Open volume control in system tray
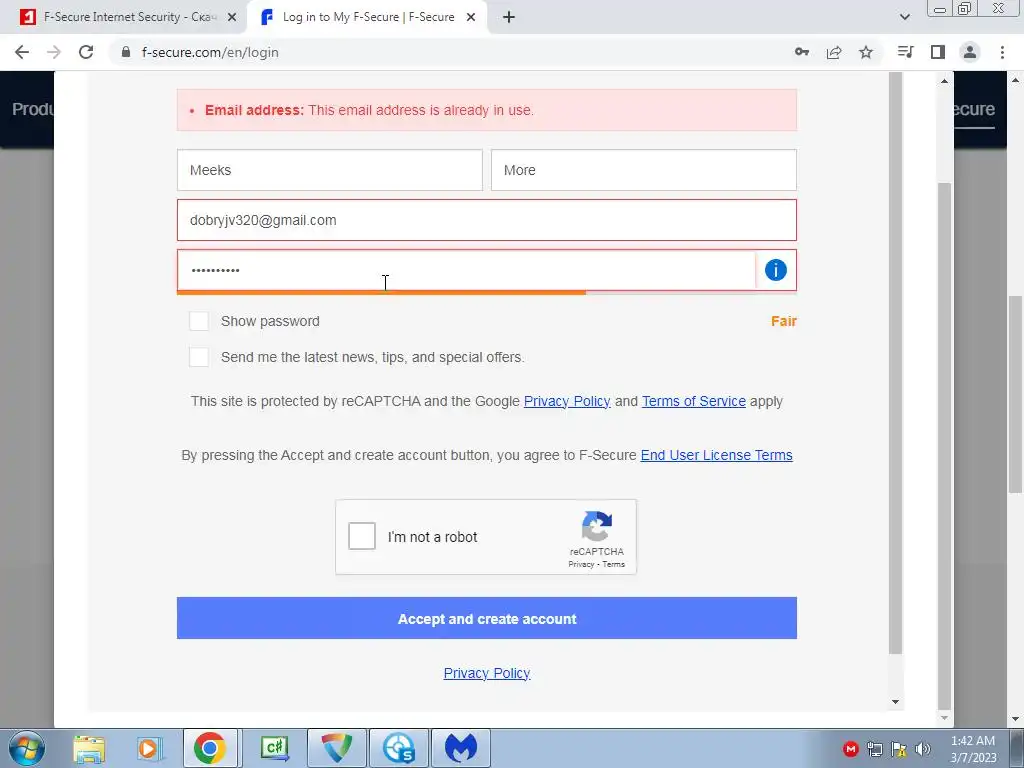The height and width of the screenshot is (768, 1024). coord(923,749)
